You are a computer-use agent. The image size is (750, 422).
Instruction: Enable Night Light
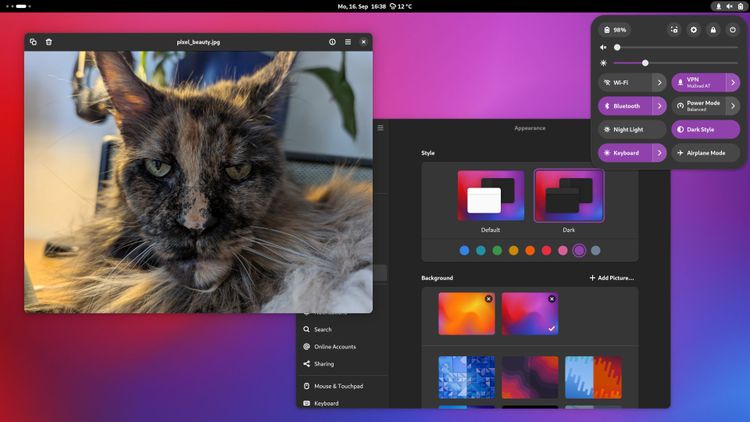(x=632, y=129)
